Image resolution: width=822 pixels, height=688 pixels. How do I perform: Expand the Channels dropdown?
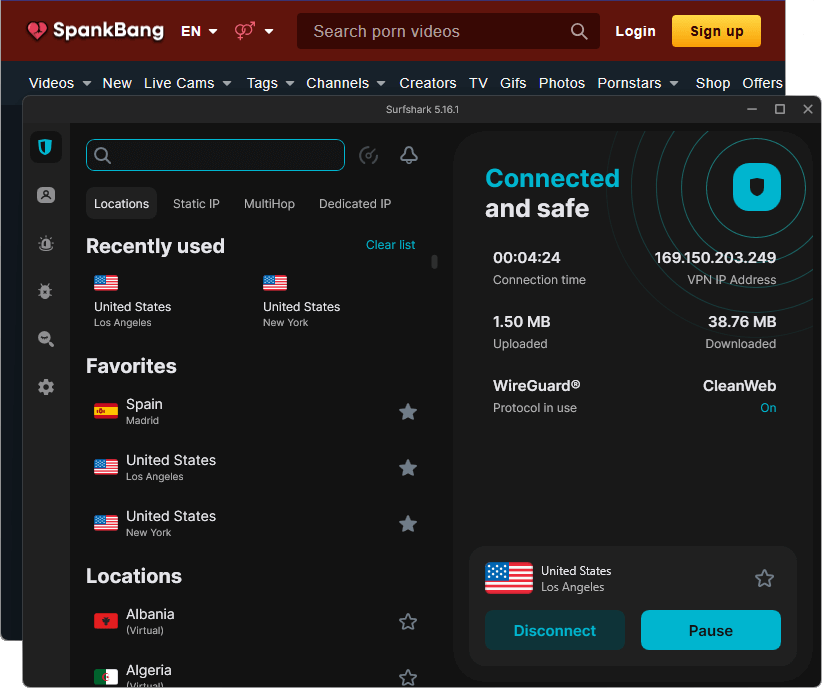(x=381, y=83)
